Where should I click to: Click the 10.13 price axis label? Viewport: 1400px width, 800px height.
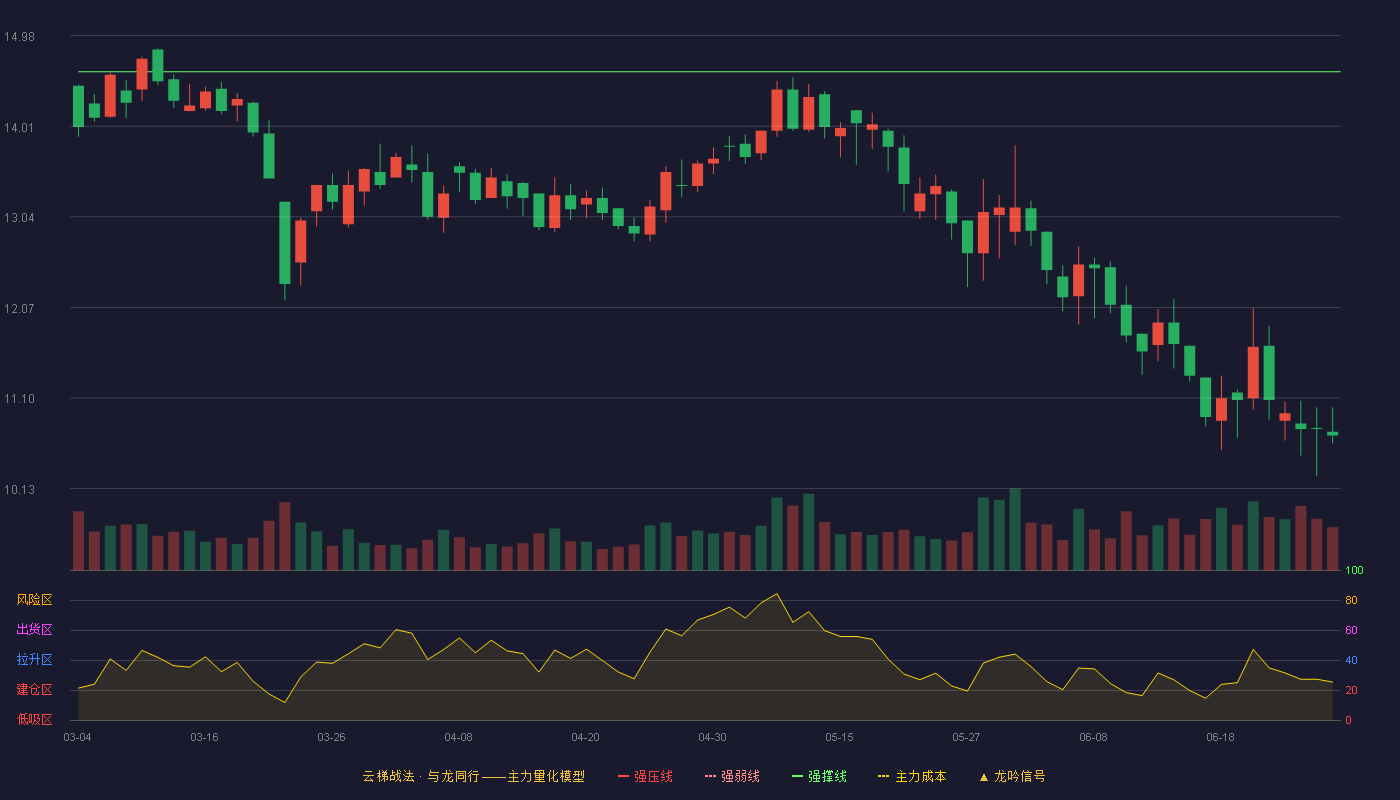click(19, 489)
